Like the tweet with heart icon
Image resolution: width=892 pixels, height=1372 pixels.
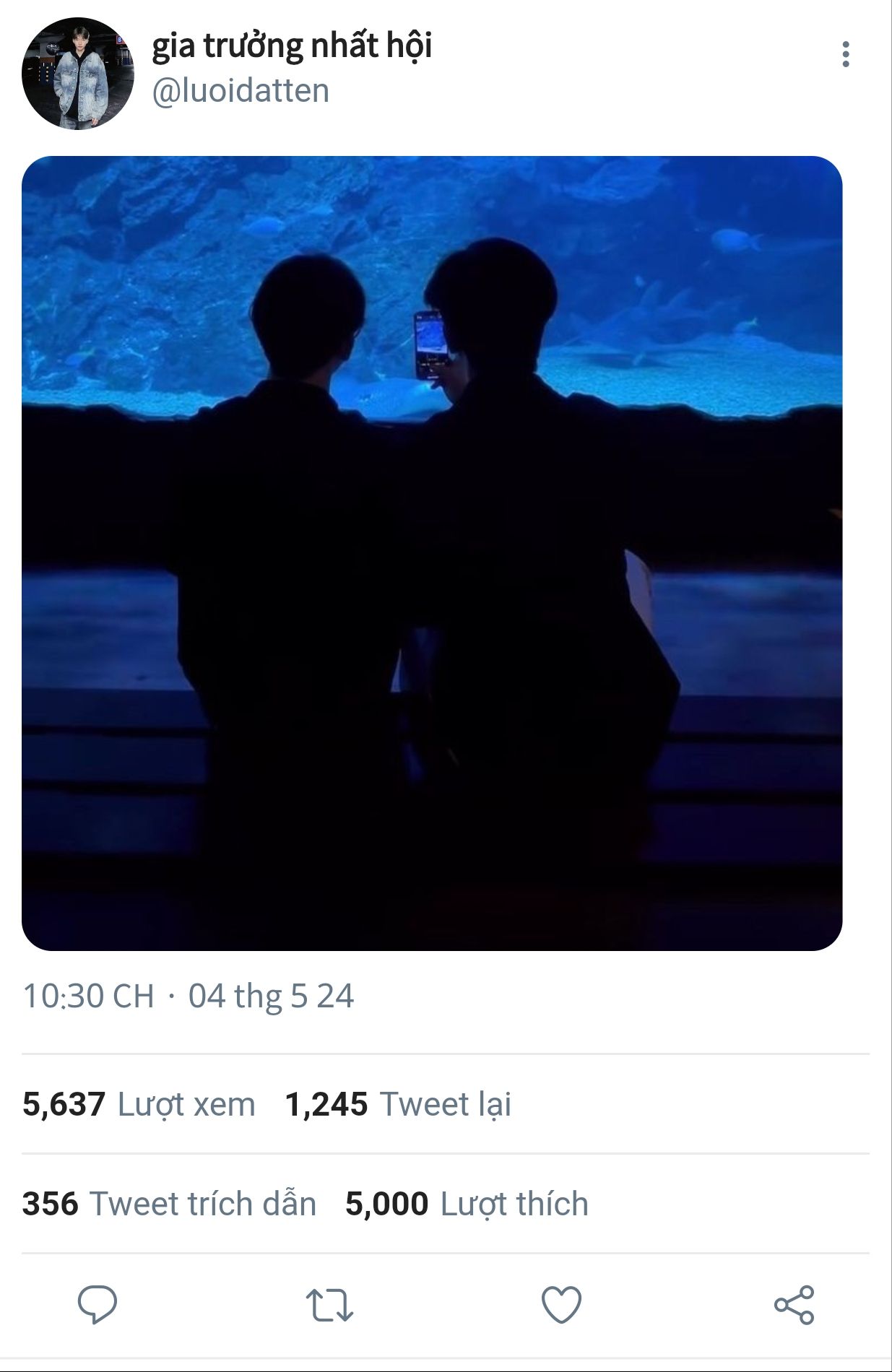[561, 1305]
